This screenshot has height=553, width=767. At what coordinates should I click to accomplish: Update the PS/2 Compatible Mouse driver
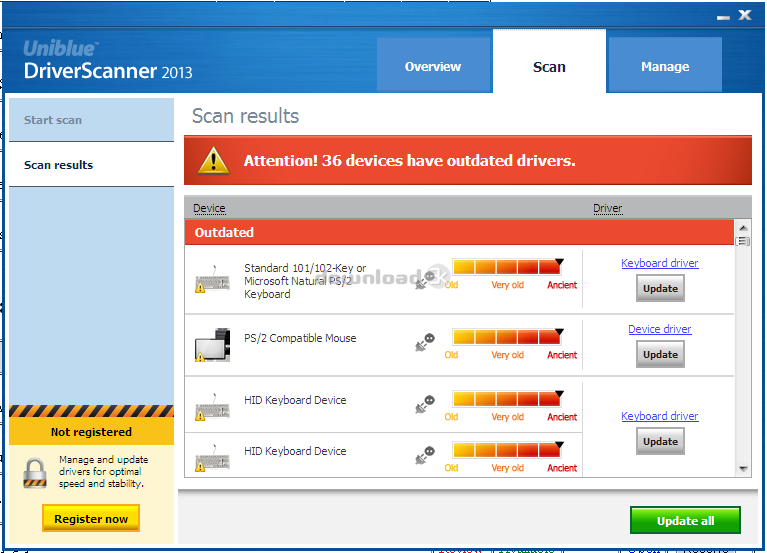tap(660, 354)
